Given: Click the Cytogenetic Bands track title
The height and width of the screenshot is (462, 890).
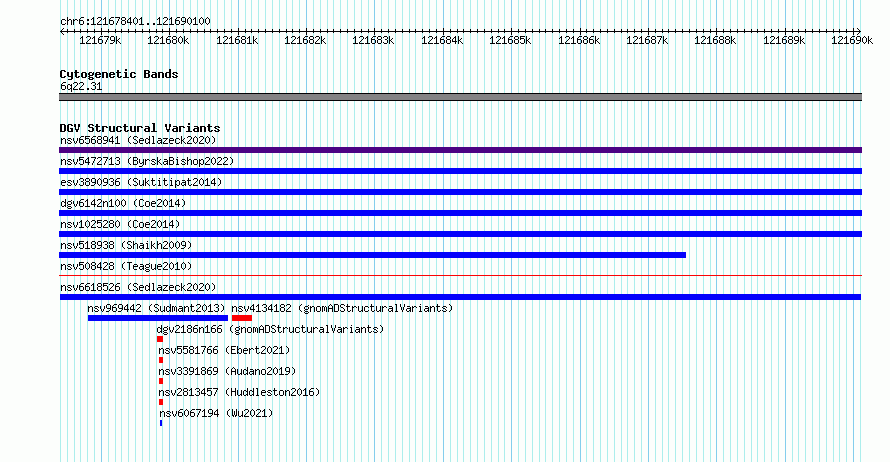Looking at the screenshot, I should (119, 74).
